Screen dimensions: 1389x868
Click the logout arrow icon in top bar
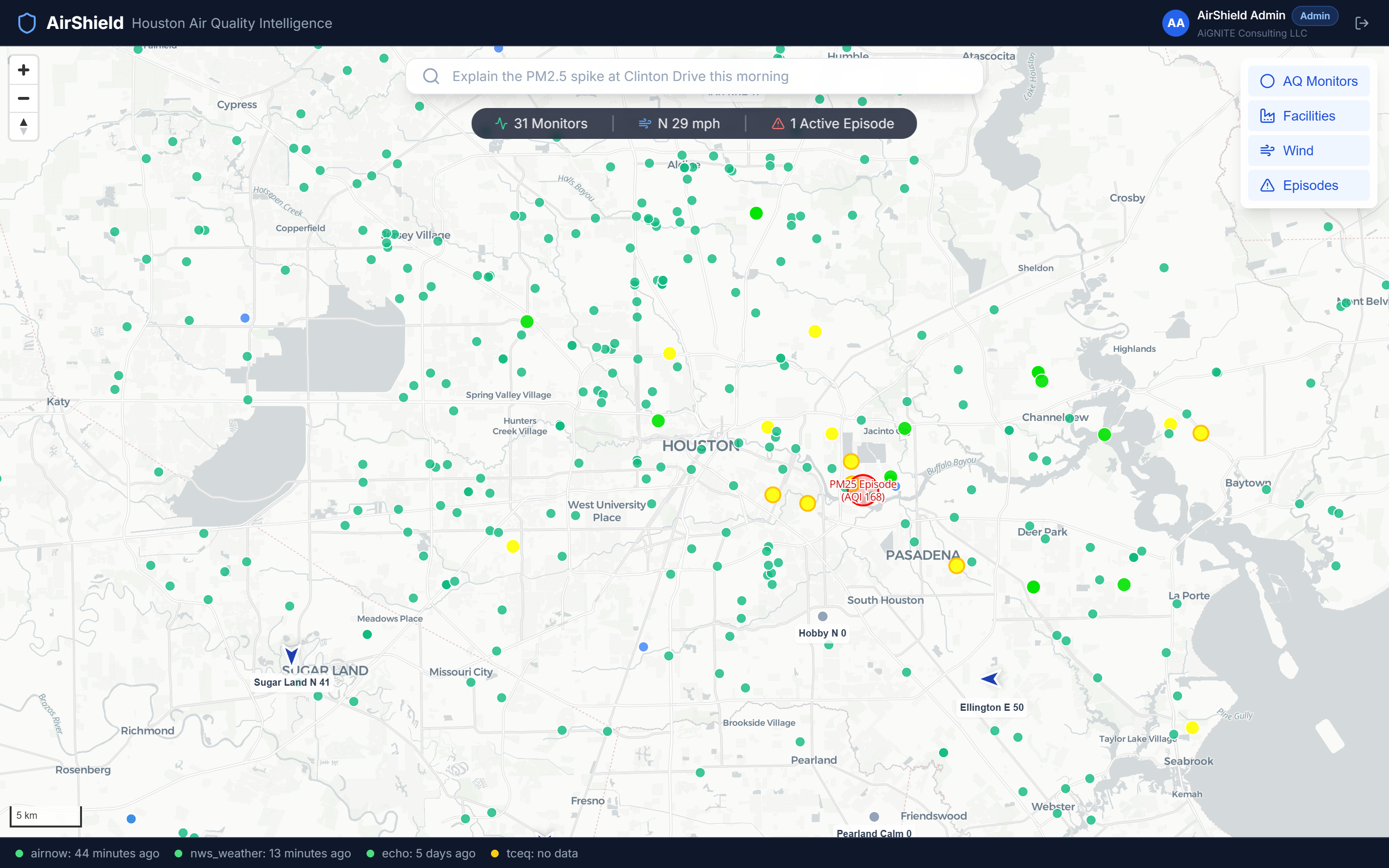pos(1362,23)
